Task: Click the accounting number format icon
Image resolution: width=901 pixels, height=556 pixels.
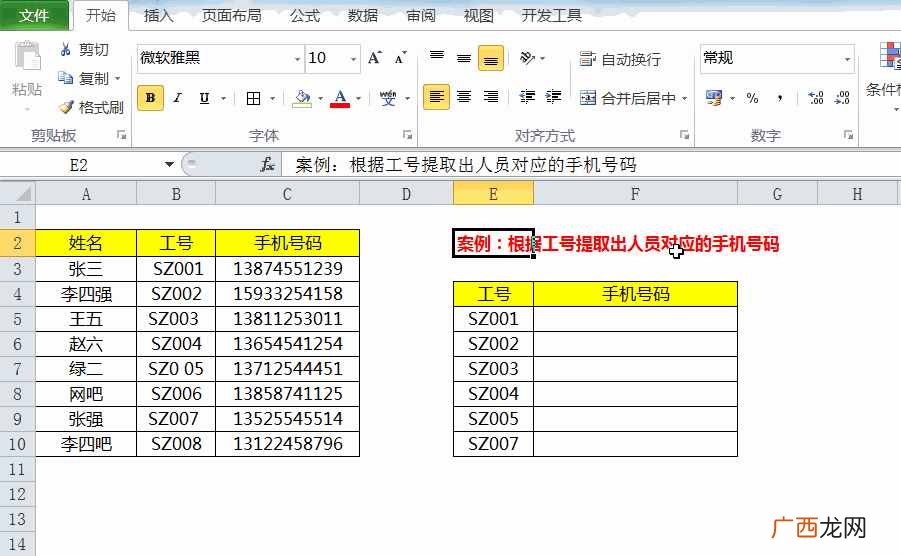Action: coord(714,98)
